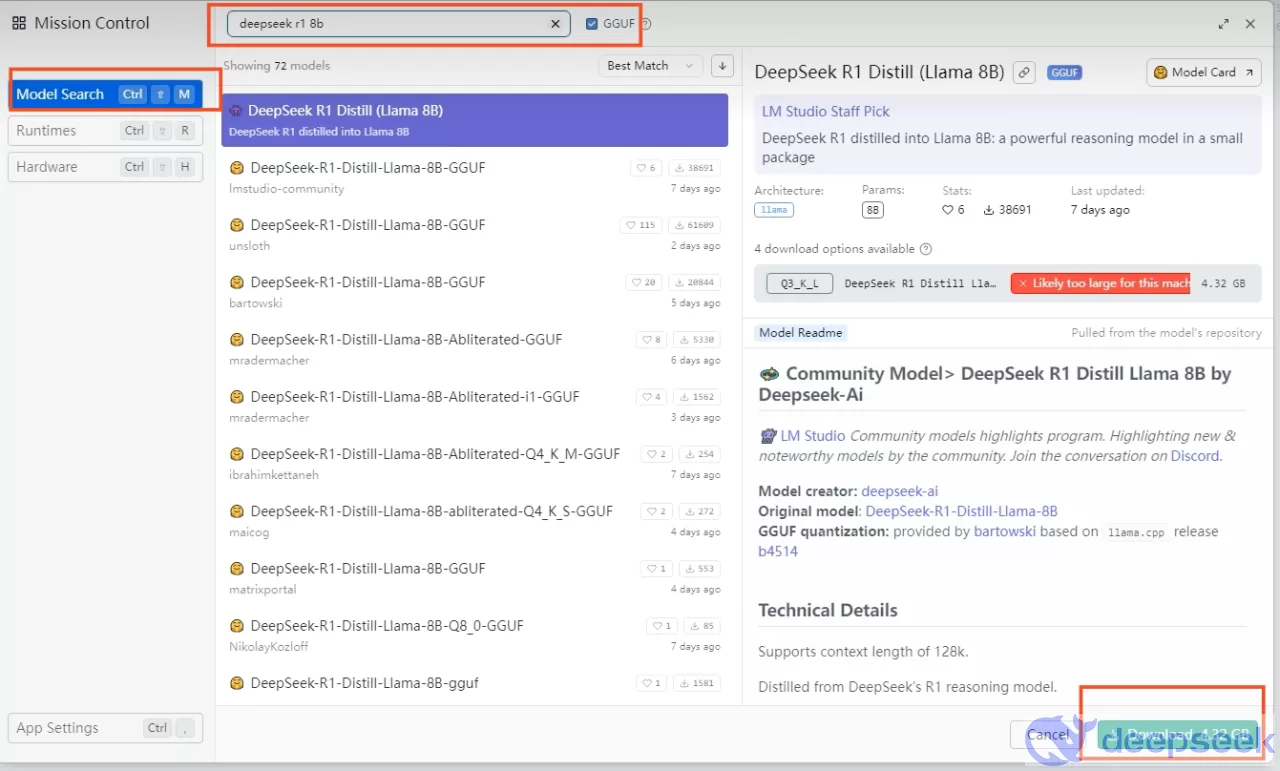
Task: Click the 553 downloads badge on matrixportal row
Action: [x=700, y=569]
